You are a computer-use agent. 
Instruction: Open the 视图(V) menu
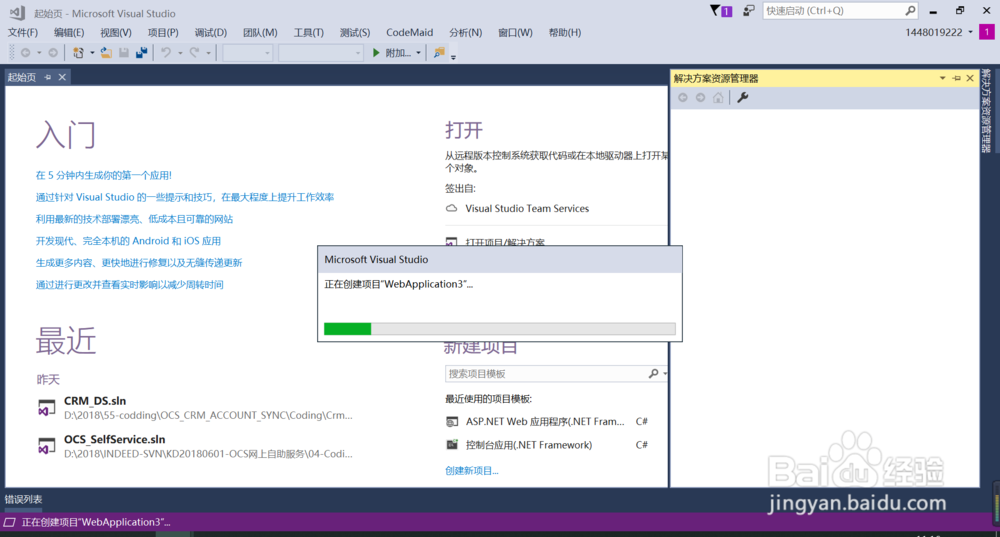click(x=115, y=33)
